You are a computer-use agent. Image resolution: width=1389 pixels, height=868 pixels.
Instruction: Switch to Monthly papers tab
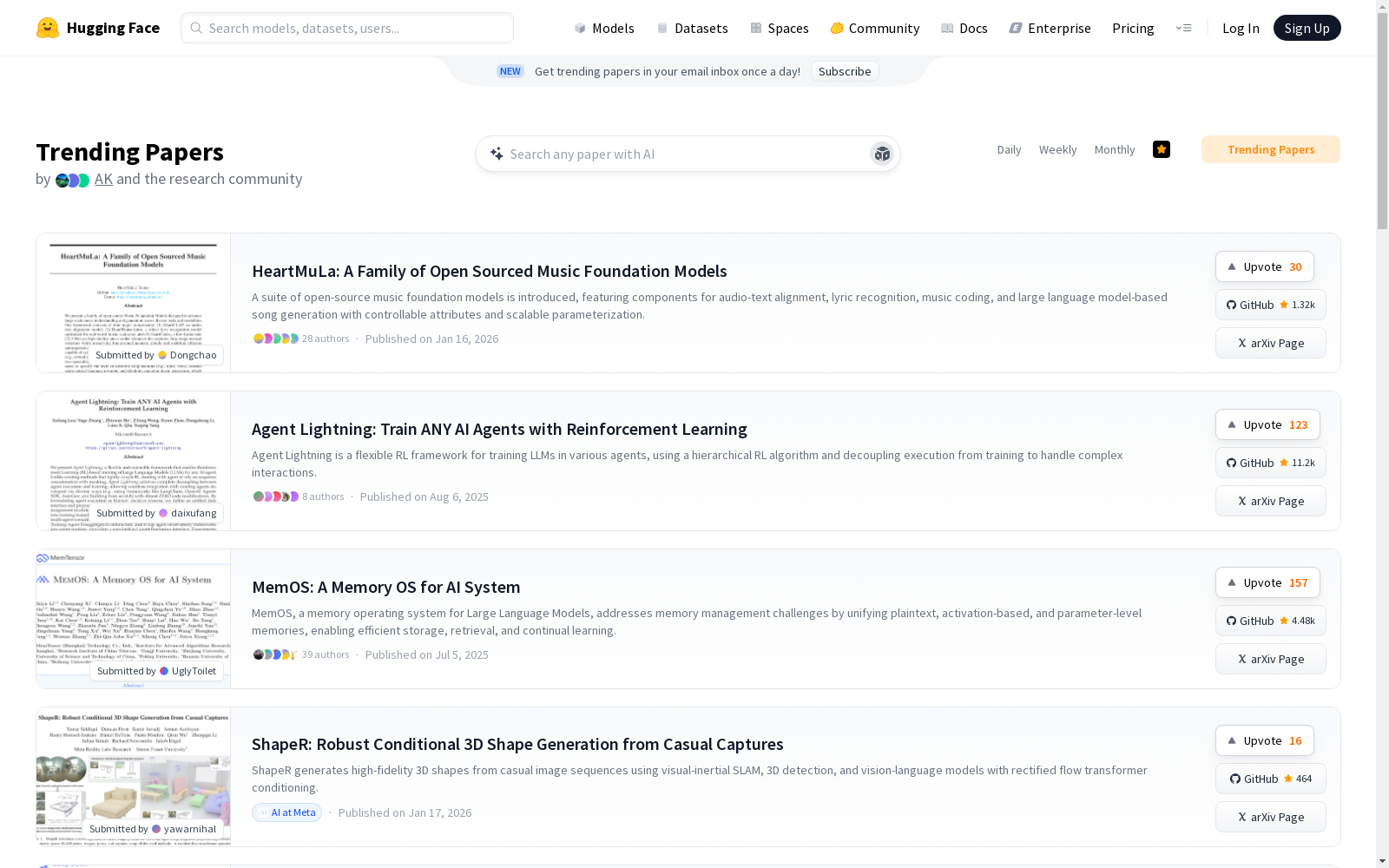click(x=1114, y=149)
